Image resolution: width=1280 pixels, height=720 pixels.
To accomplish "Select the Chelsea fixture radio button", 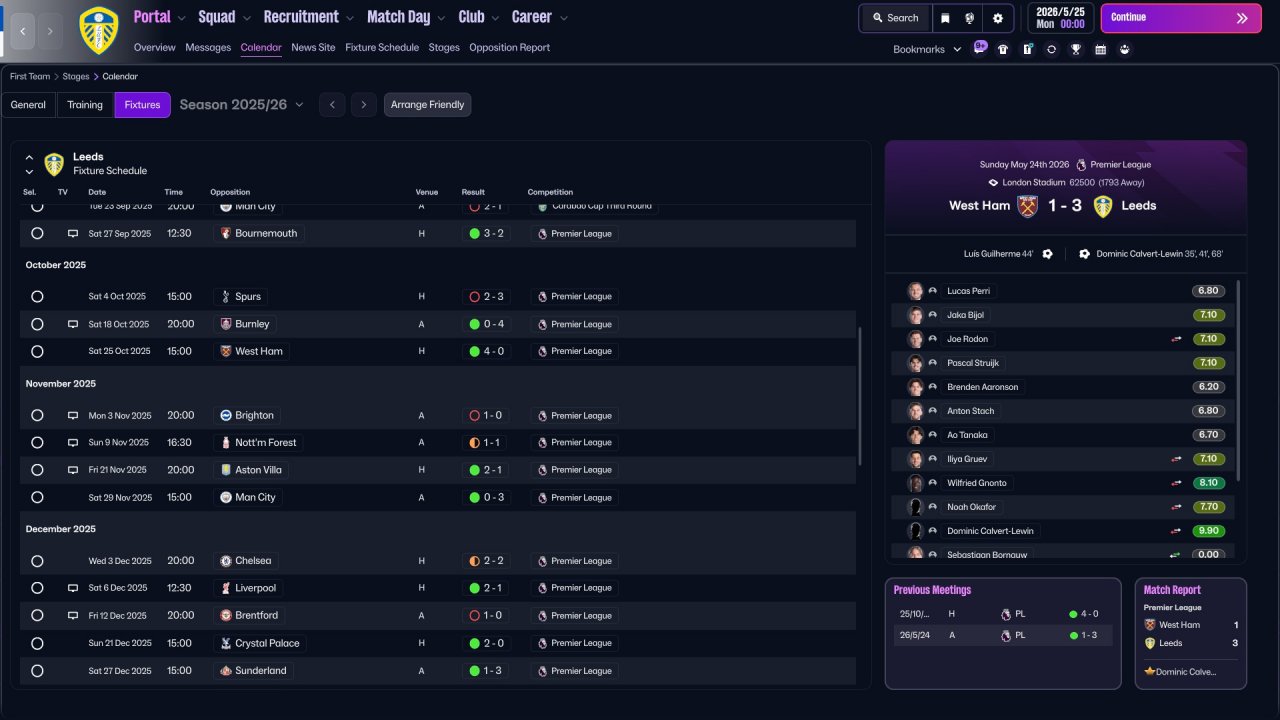I will 37,561.
